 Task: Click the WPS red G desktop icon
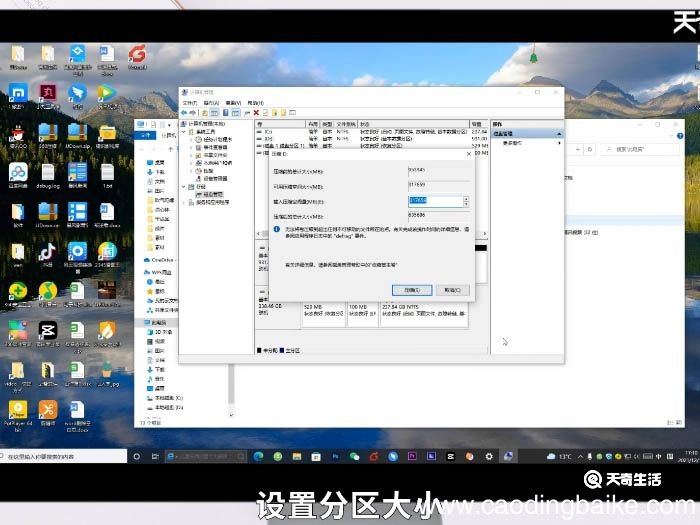(138, 57)
